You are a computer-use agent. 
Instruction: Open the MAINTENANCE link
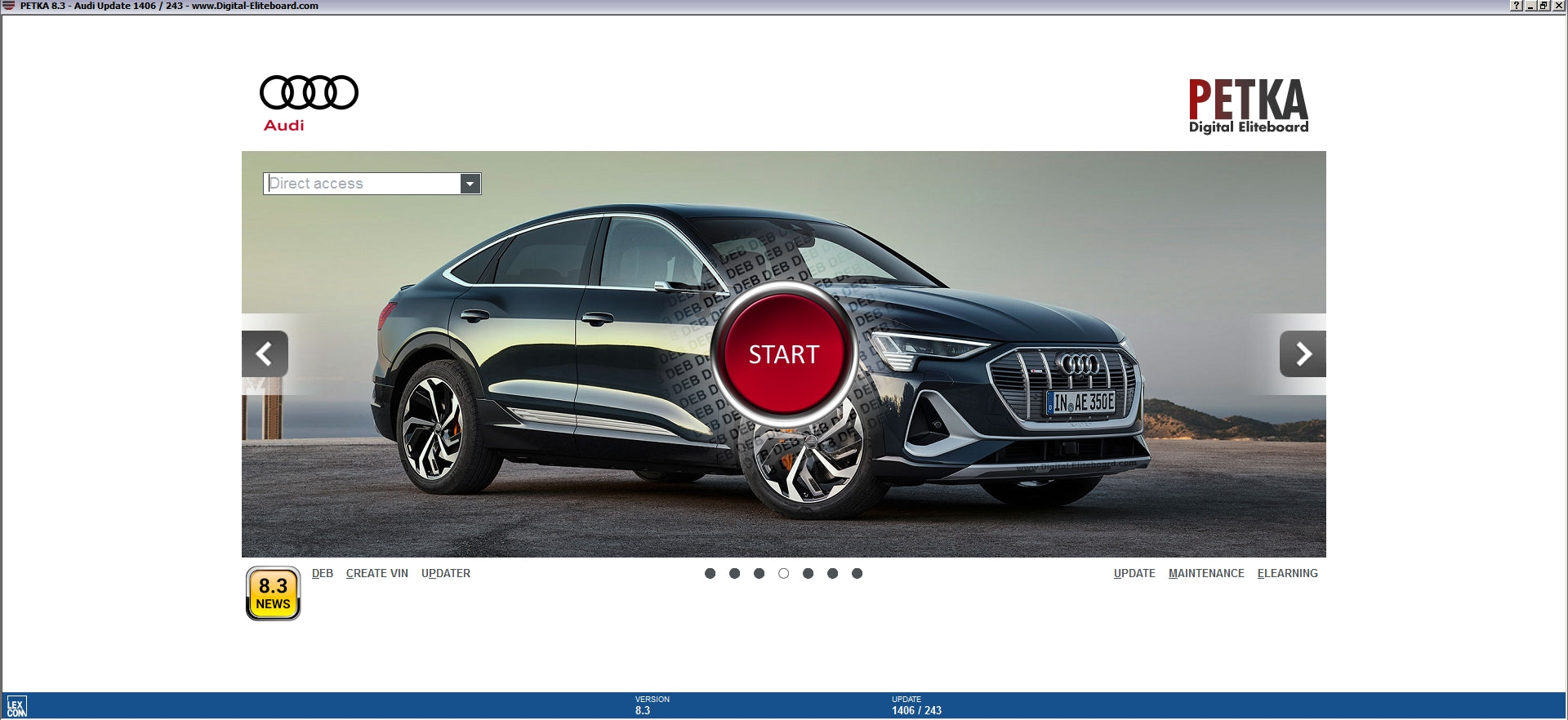click(1205, 574)
